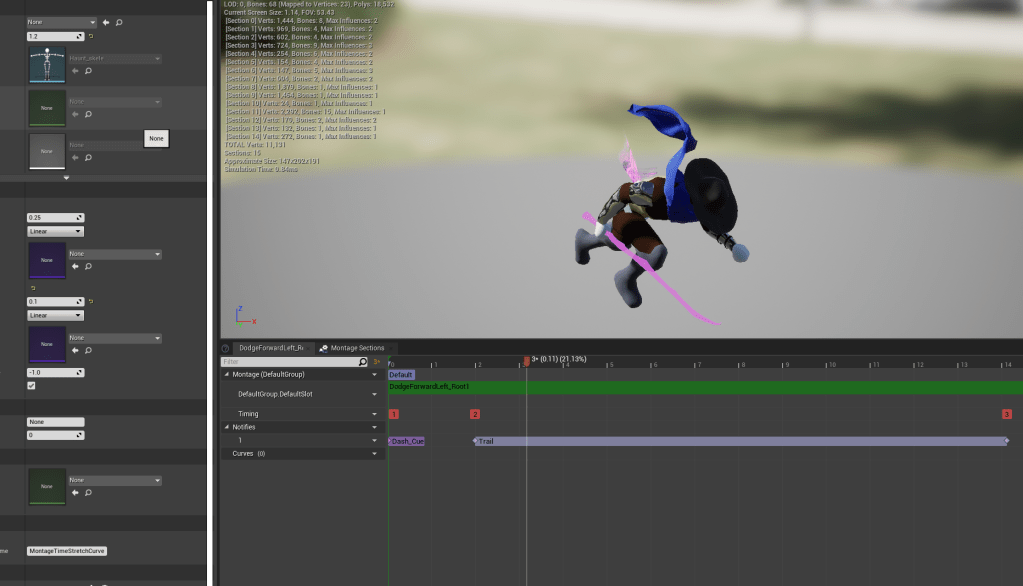Collapse the Montage (DefaultGroup) track
Image resolution: width=1023 pixels, height=586 pixels.
(x=227, y=374)
